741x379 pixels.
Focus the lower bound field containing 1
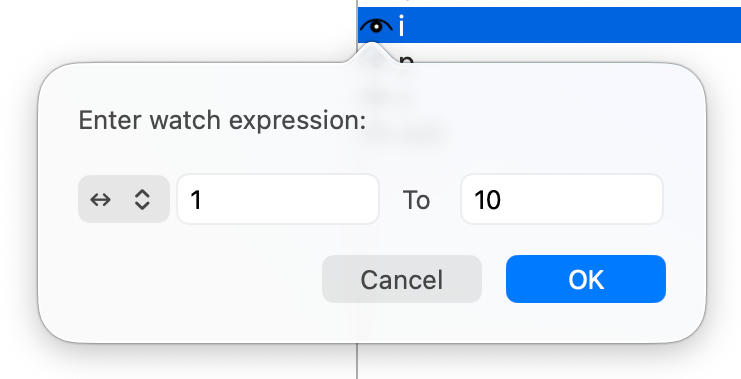click(278, 199)
